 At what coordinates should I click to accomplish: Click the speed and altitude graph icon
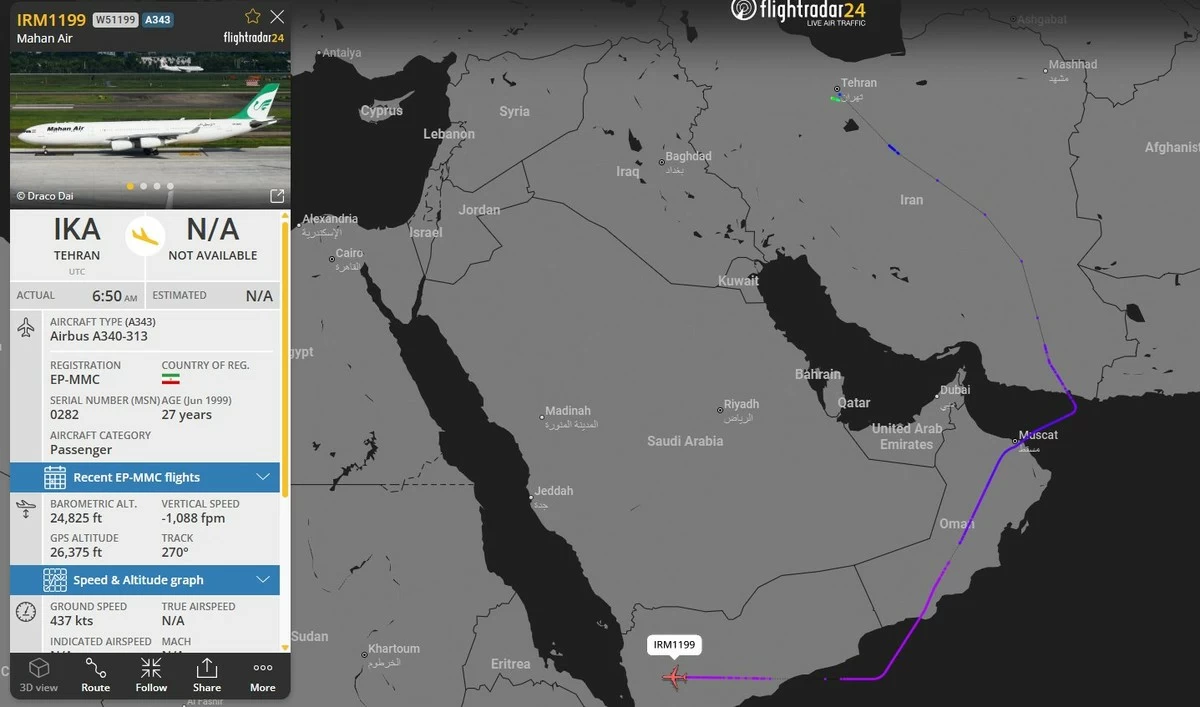(x=55, y=580)
